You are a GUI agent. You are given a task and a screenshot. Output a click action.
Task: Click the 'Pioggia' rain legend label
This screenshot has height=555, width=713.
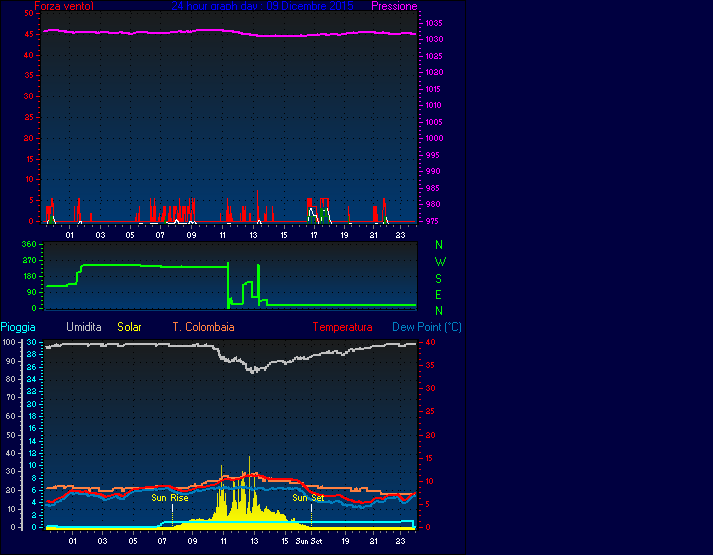18,327
